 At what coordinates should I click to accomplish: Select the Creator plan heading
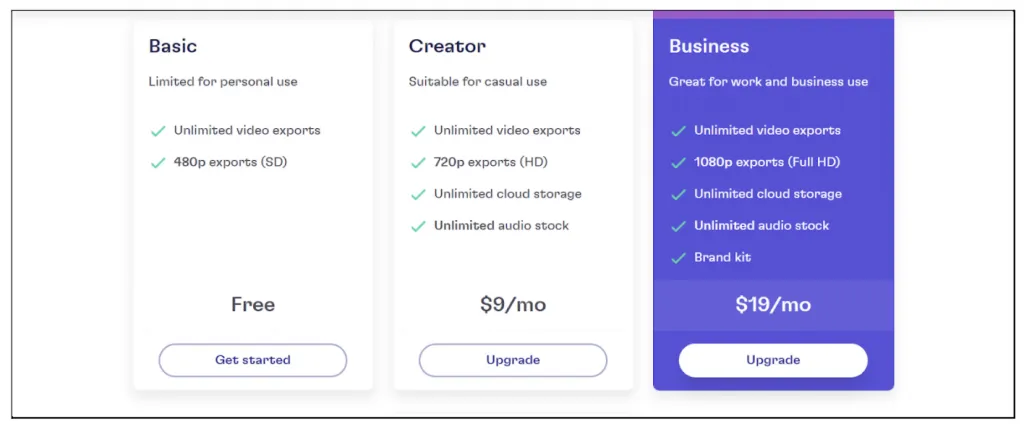tap(447, 46)
